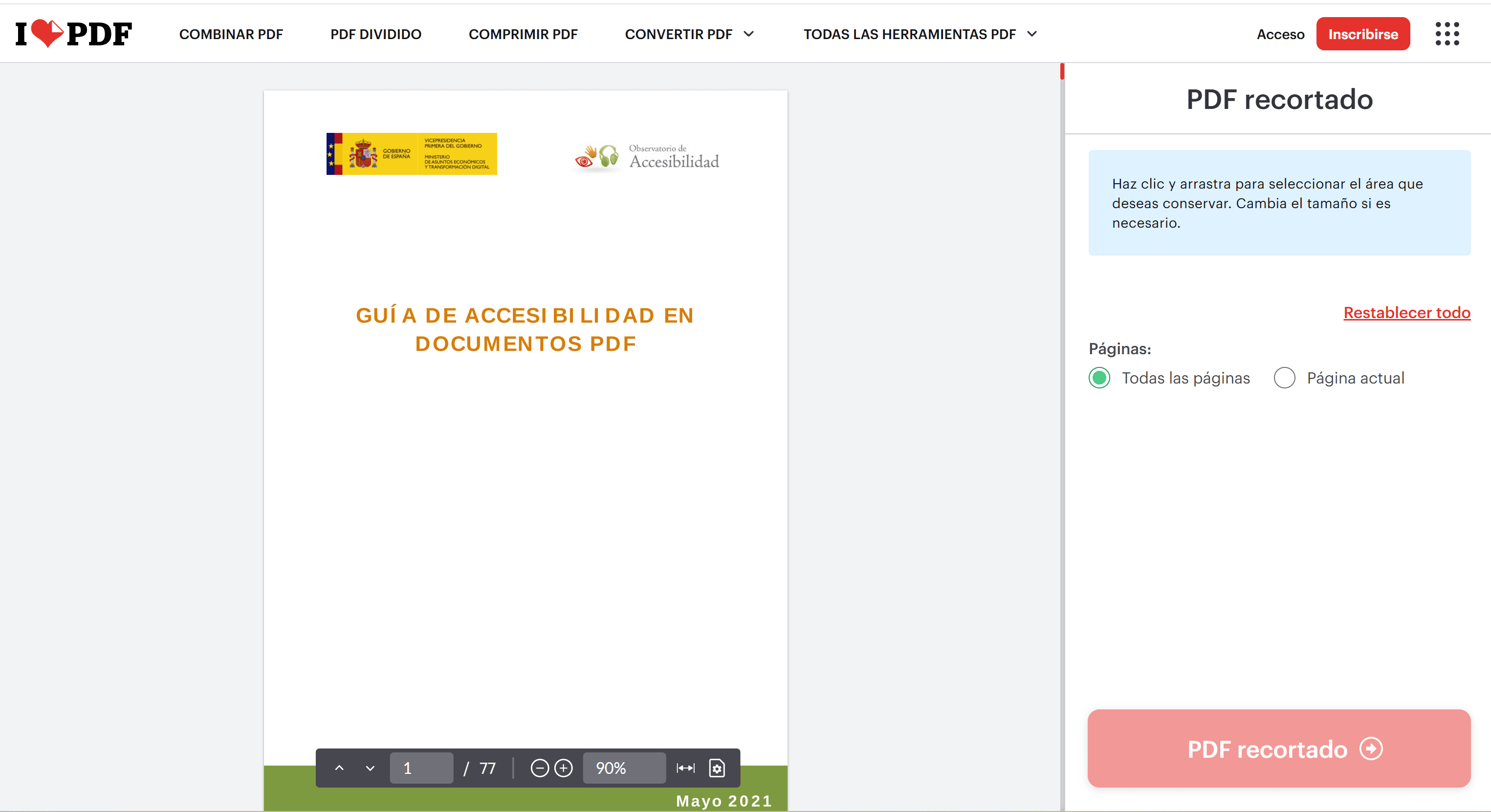Open the COMPRIMIR PDF menu item
This screenshot has height=812, width=1491.
[523, 34]
